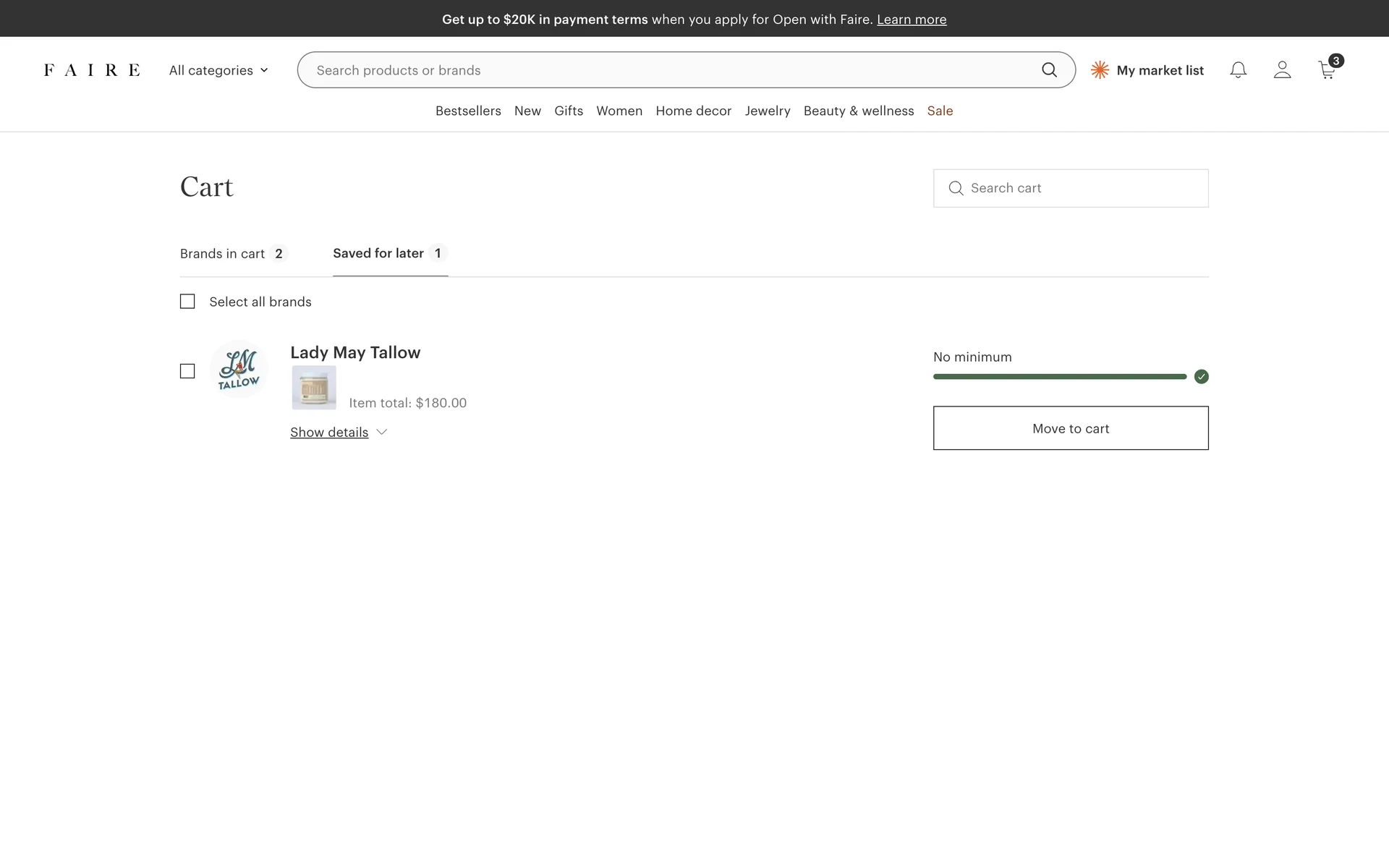Image resolution: width=1389 pixels, height=868 pixels.
Task: Click the My market list star icon
Action: click(x=1100, y=70)
